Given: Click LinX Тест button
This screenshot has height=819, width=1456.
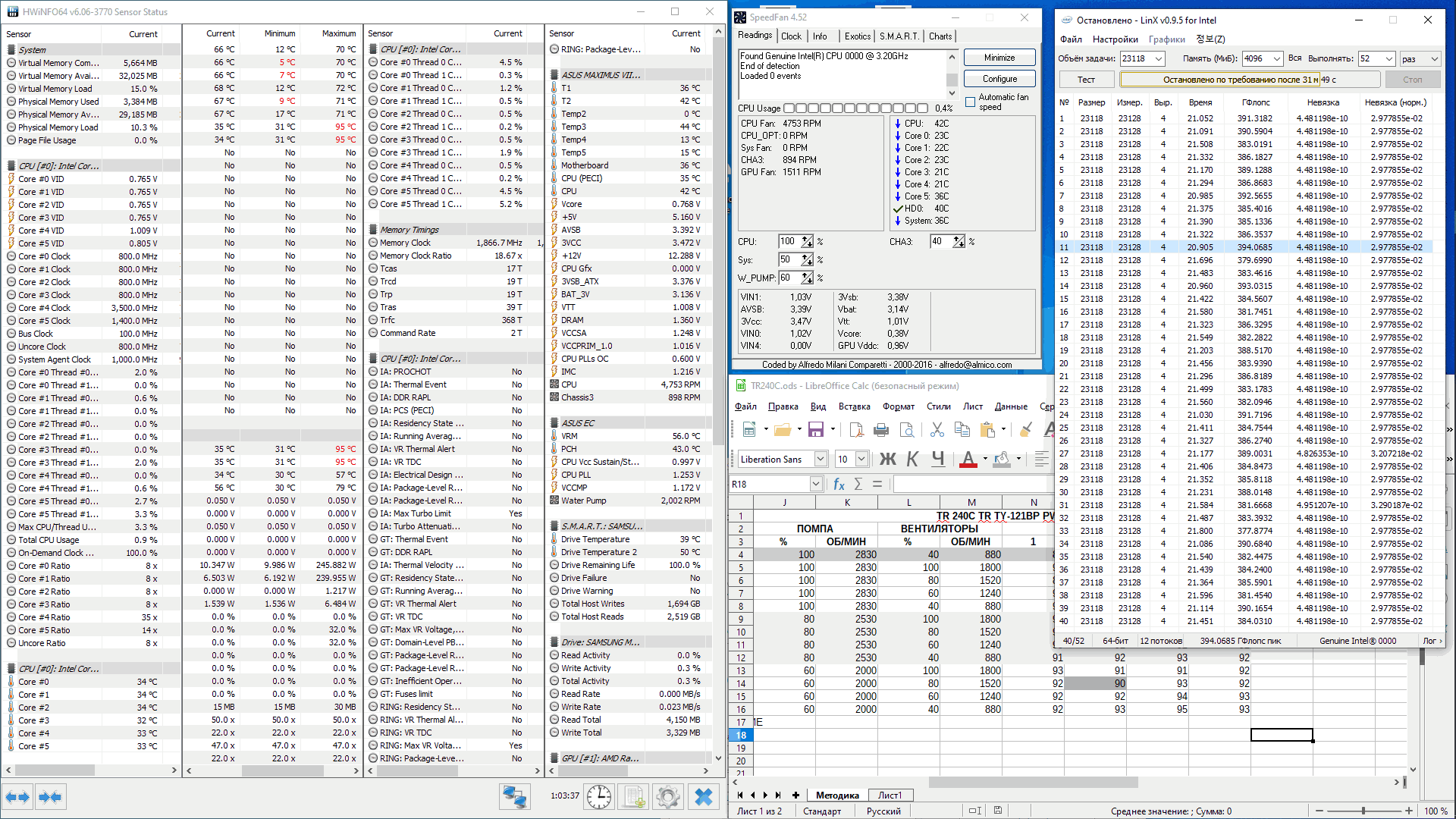Looking at the screenshot, I should 1086,80.
